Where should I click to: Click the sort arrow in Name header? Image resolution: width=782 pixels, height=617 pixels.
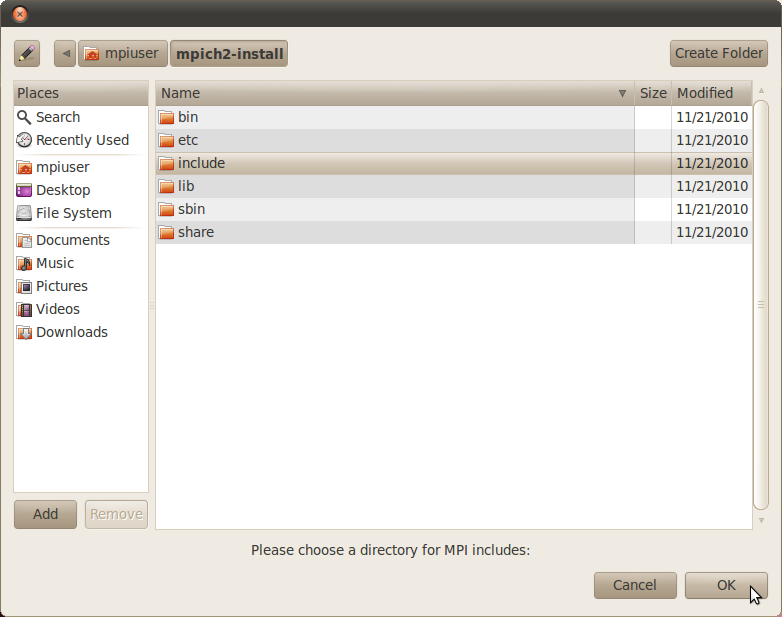622,93
